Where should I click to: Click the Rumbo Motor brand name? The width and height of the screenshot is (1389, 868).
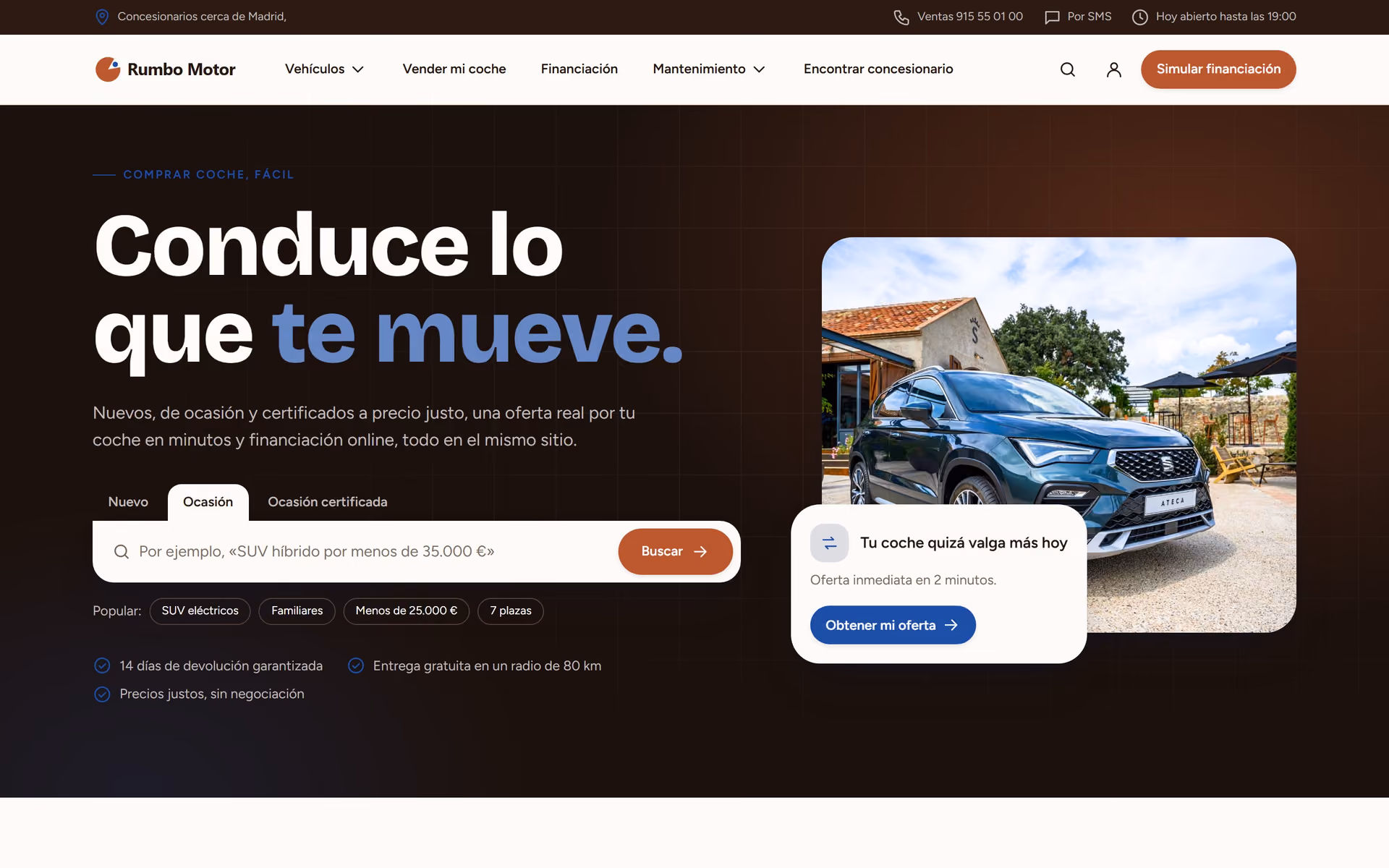[181, 69]
